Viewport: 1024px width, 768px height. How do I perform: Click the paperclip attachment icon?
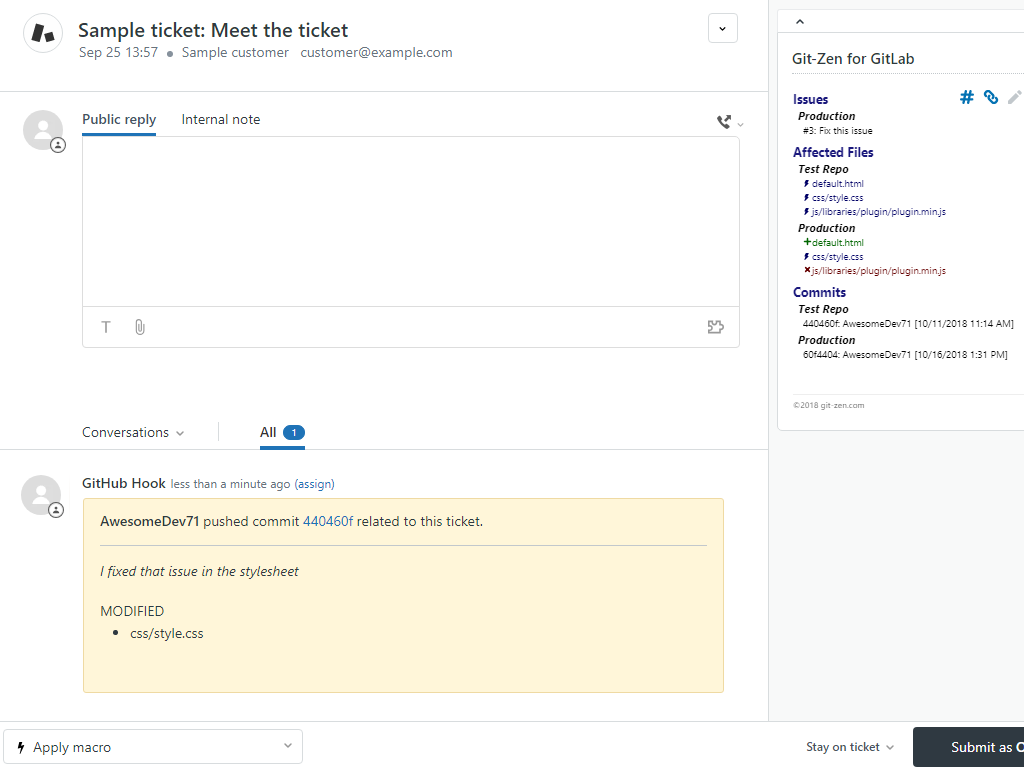tap(140, 327)
